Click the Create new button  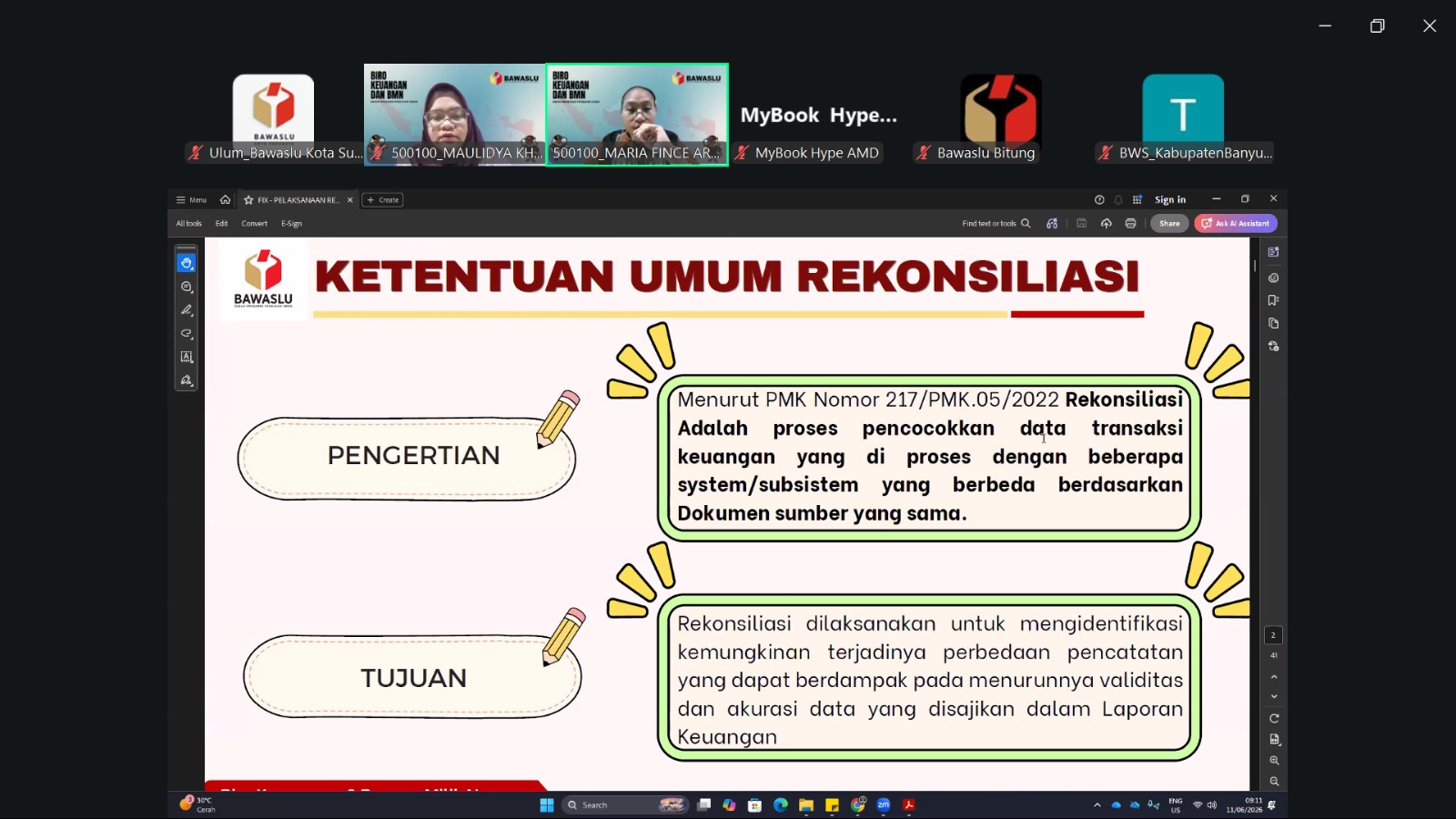click(x=382, y=199)
